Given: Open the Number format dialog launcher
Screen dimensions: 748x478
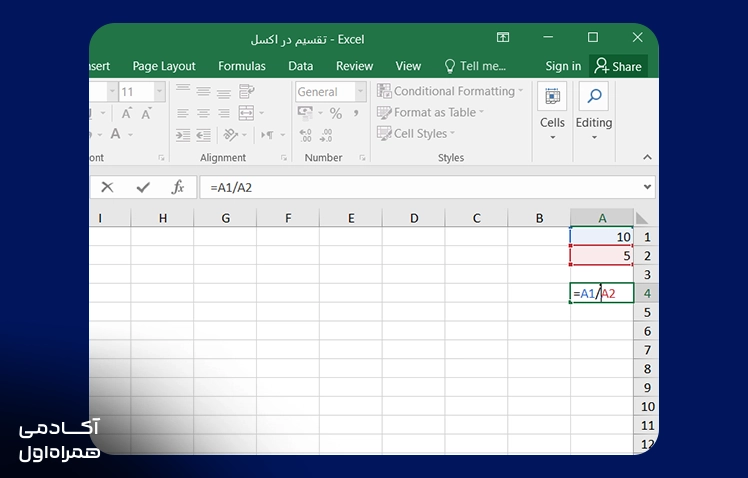Looking at the screenshot, I should [x=362, y=158].
